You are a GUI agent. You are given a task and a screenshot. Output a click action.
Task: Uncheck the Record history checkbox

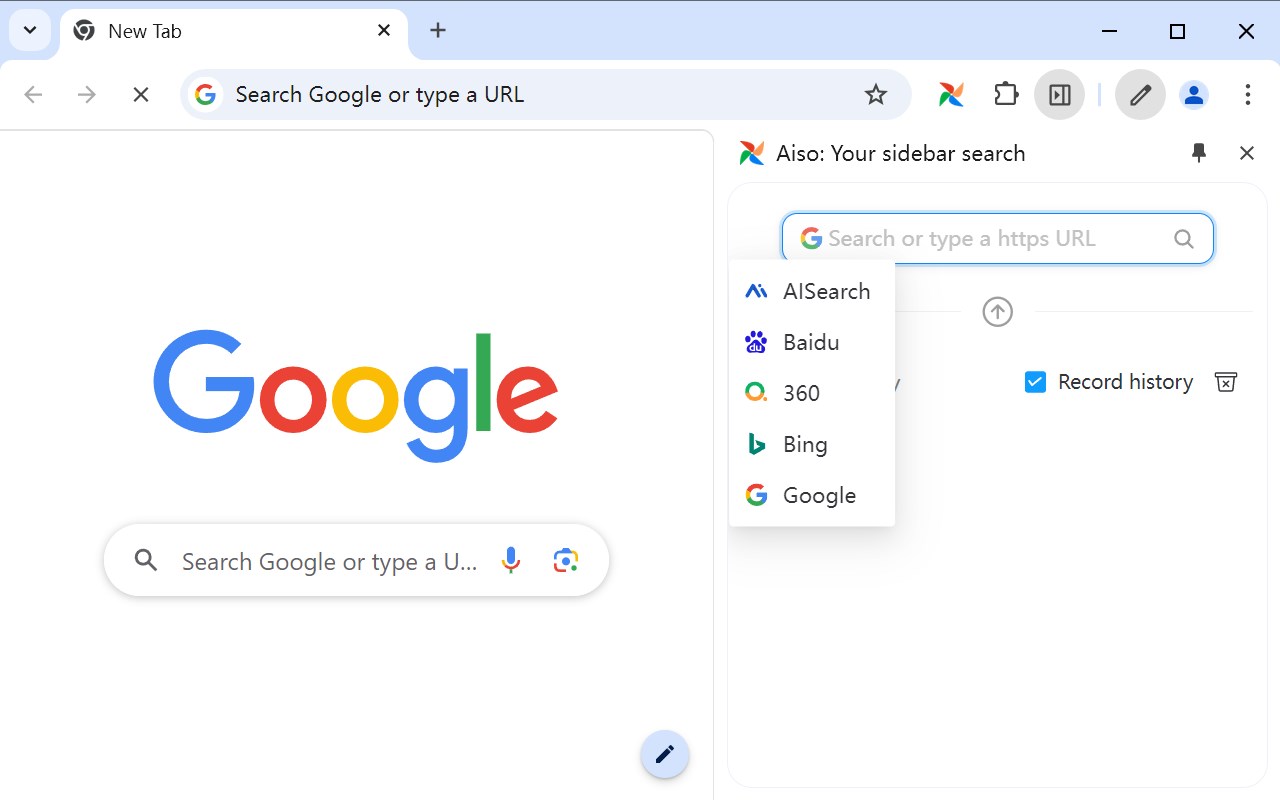tap(1035, 382)
